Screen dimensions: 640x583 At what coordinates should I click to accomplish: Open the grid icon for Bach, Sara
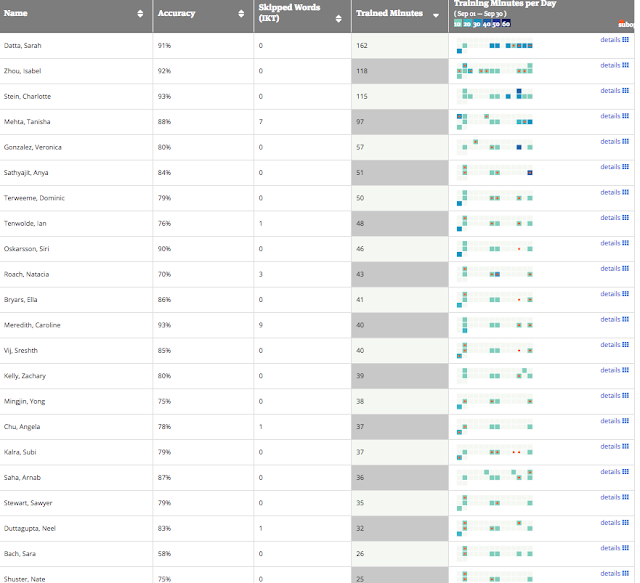pyautogui.click(x=625, y=548)
